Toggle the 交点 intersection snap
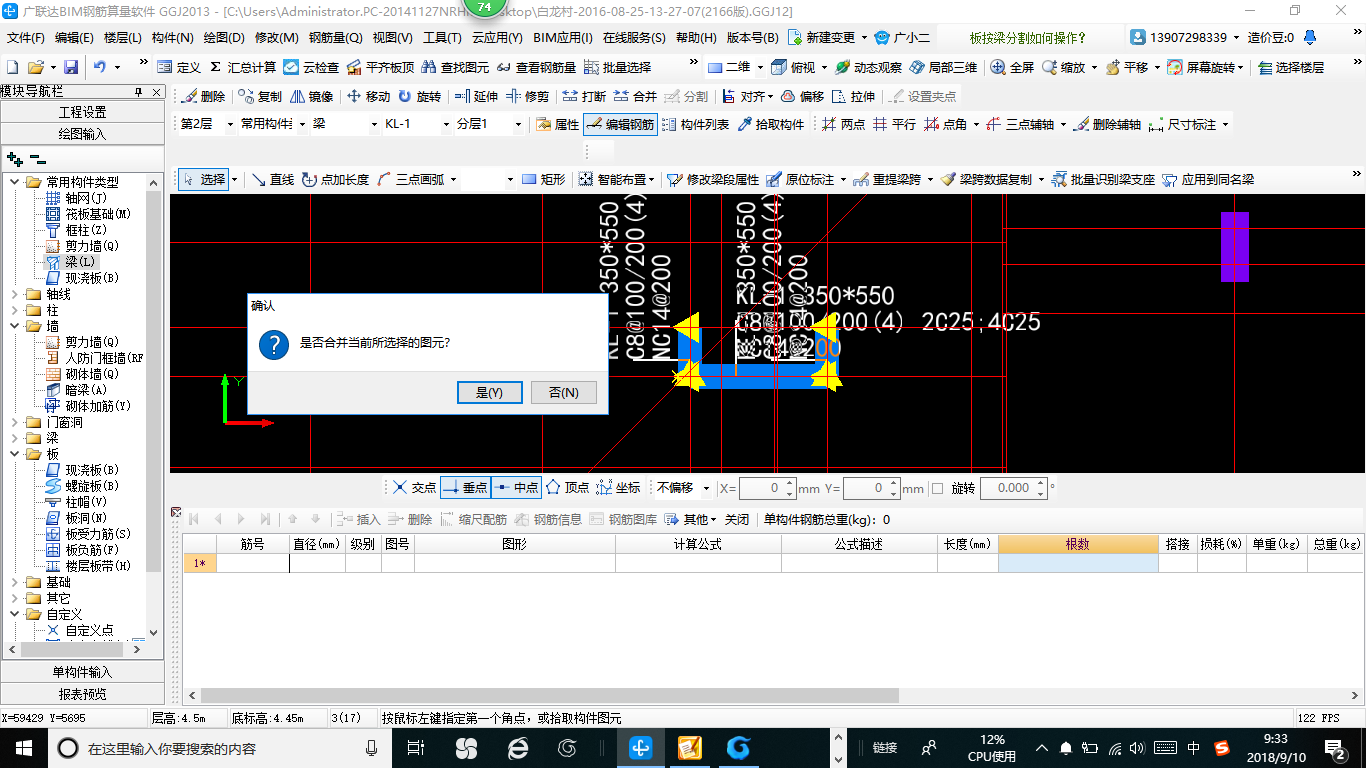 pyautogui.click(x=414, y=488)
